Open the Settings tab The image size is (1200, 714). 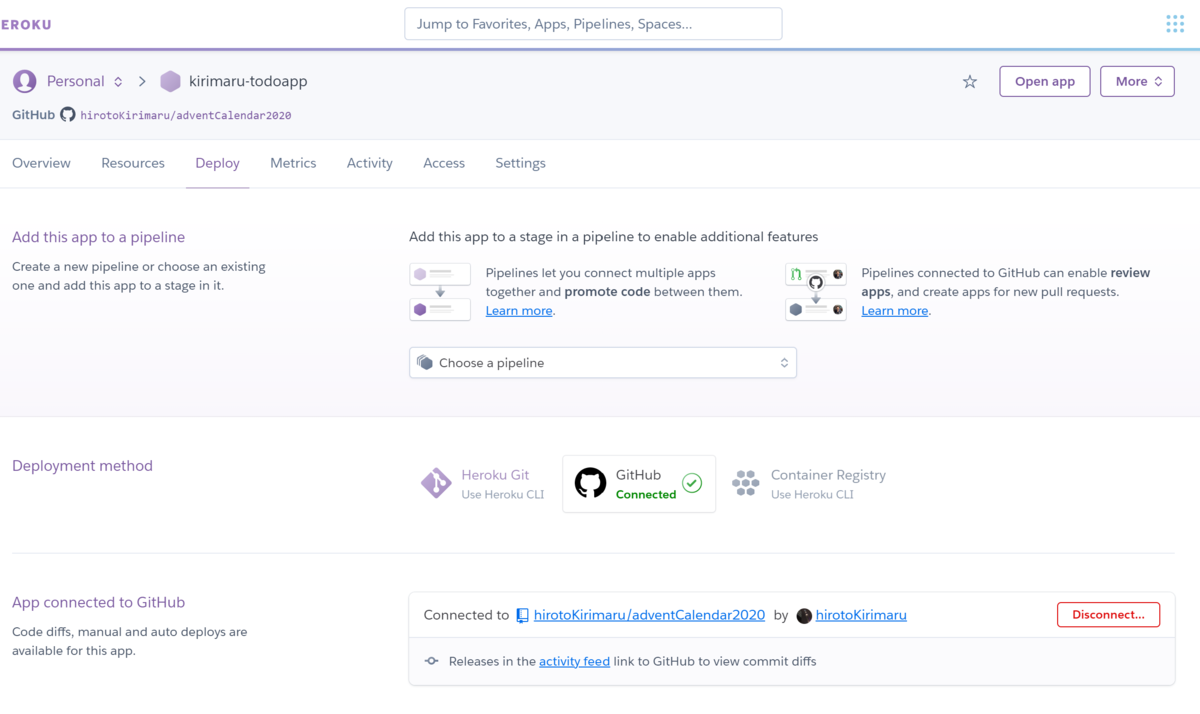[520, 163]
